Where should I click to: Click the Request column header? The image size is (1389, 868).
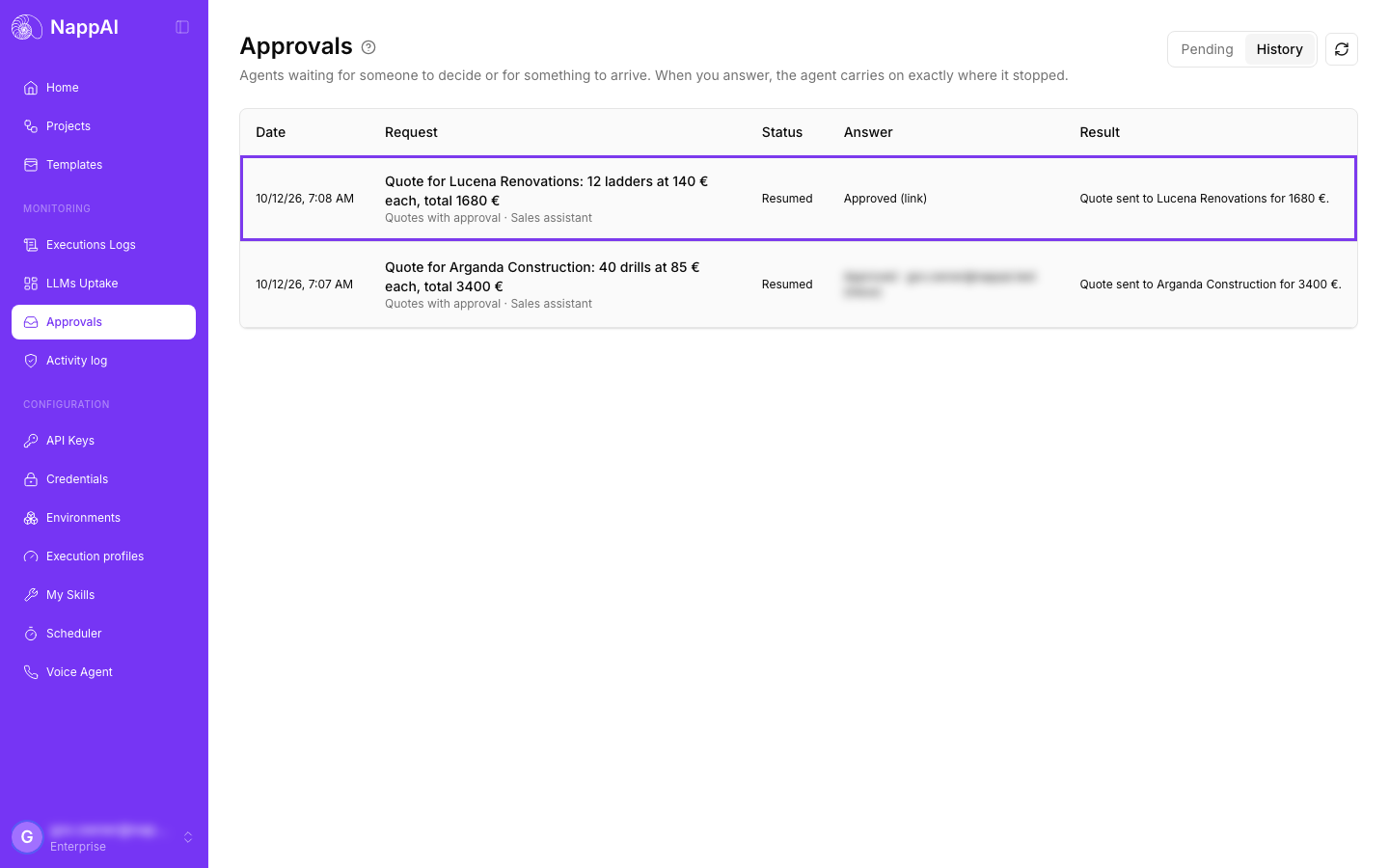pyautogui.click(x=411, y=132)
